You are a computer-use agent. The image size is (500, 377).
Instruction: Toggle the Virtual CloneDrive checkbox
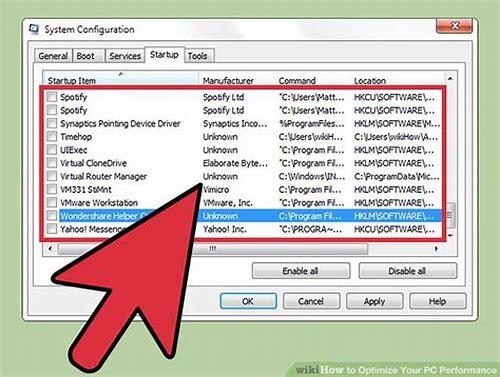click(52, 163)
